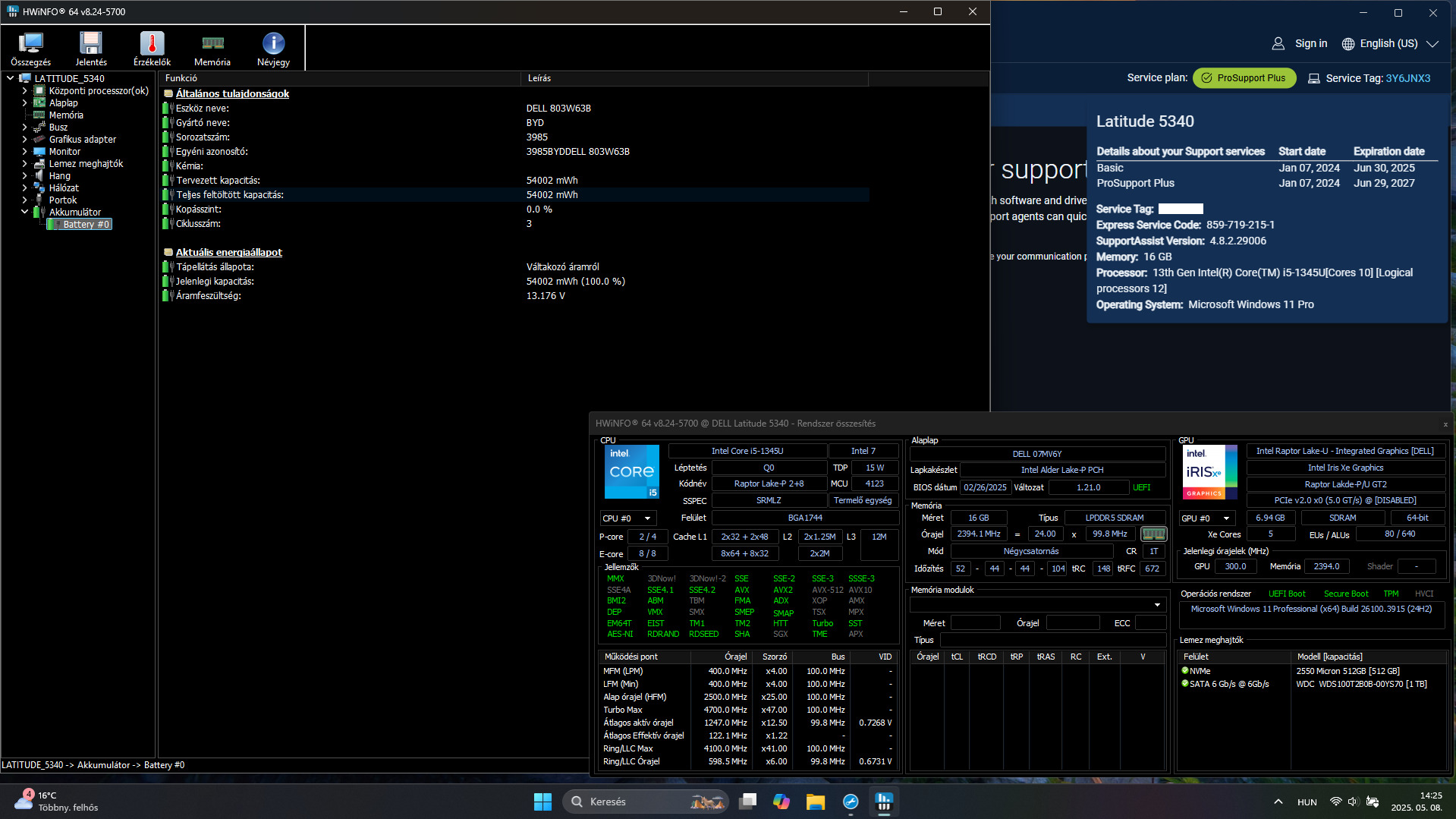The image size is (1456, 819).
Task: Click the memory chip button beside 99.8 MHz
Action: pyautogui.click(x=1153, y=534)
